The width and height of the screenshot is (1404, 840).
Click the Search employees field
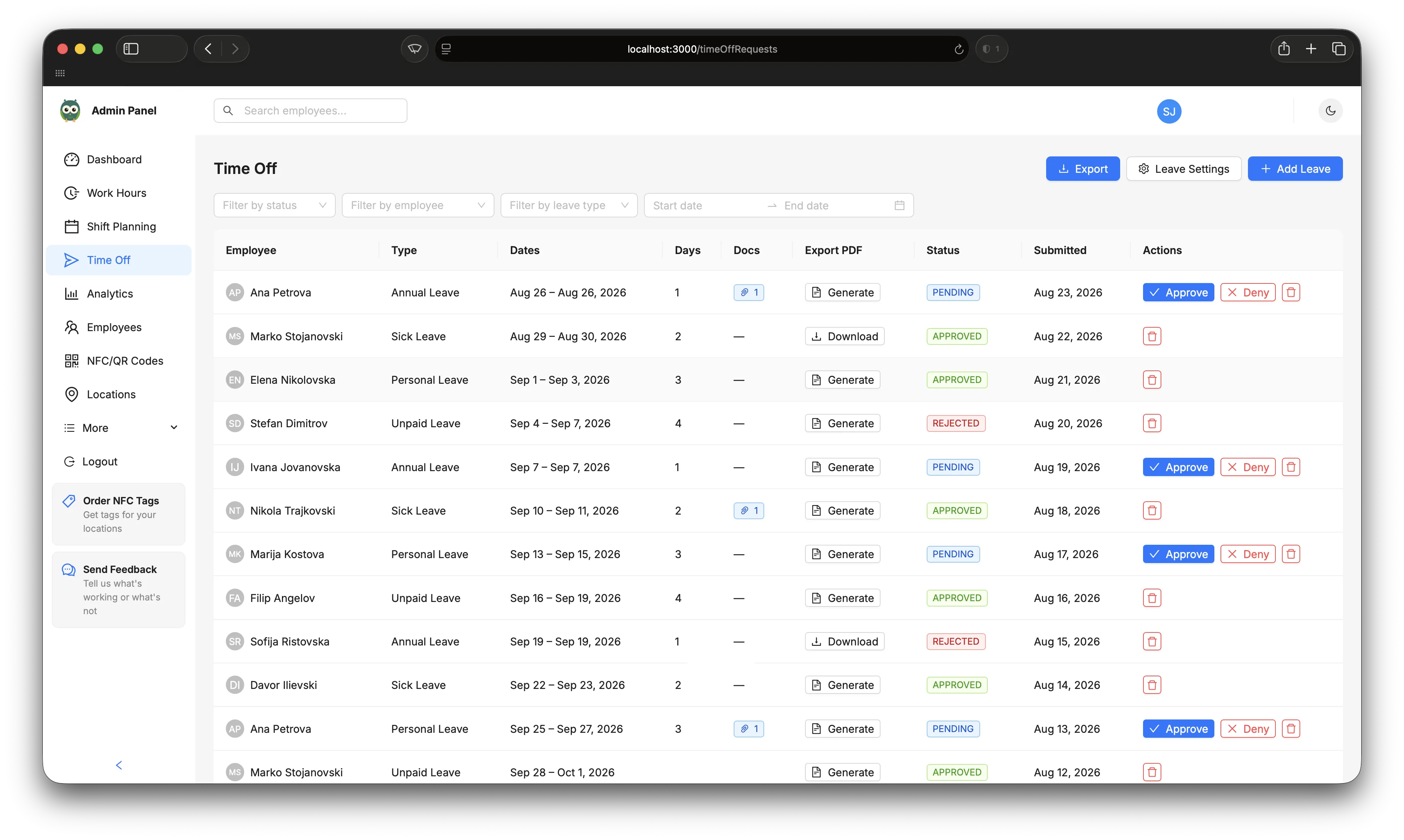coord(310,111)
